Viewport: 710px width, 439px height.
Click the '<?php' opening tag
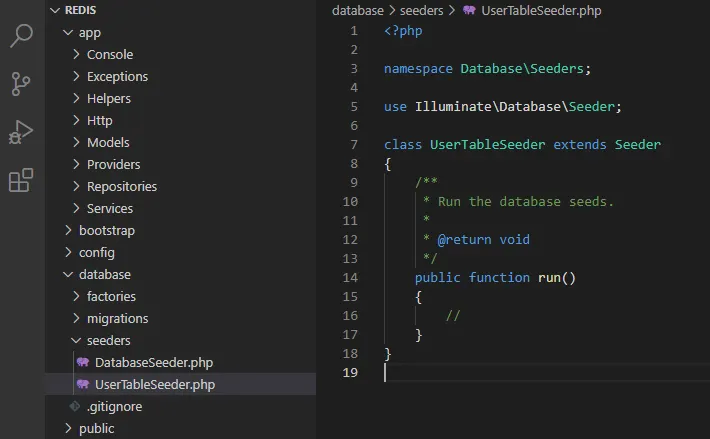tap(403, 31)
